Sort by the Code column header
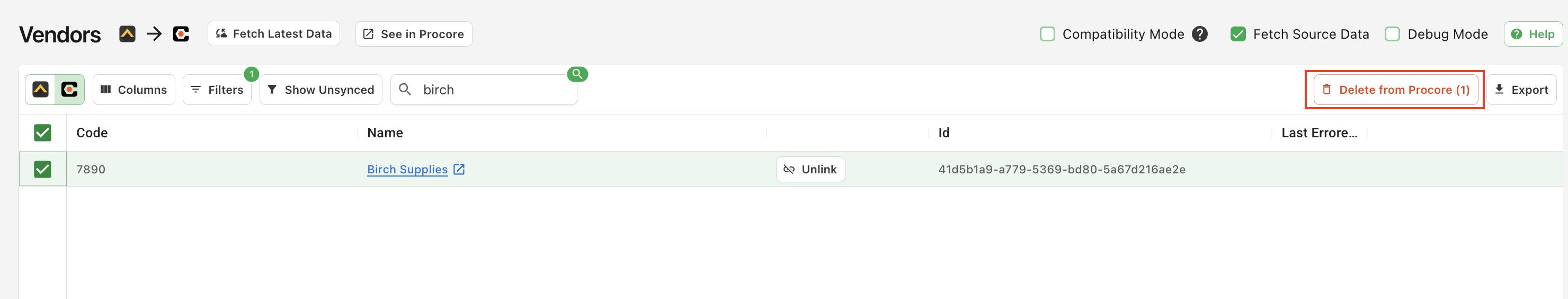Viewport: 1568px width, 299px height. (x=92, y=133)
